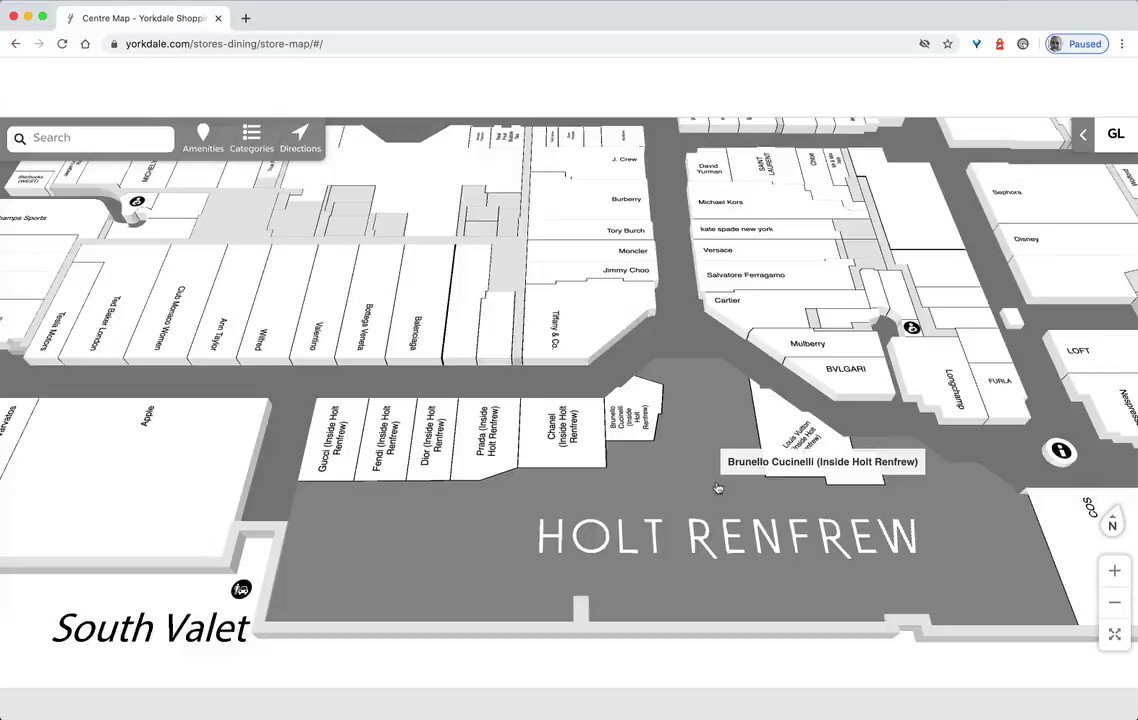This screenshot has height=720, width=1138.
Task: Open the Amenities pin menu
Action: tap(203, 138)
